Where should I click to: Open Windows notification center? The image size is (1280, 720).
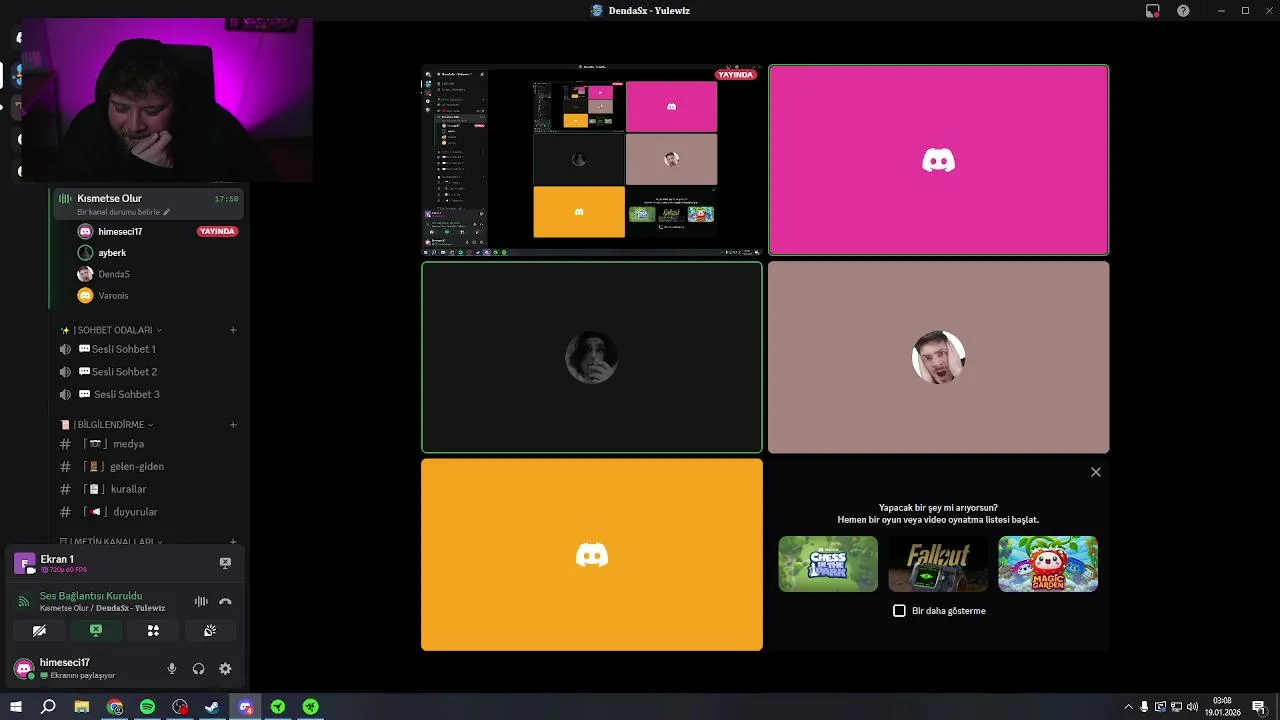1259,707
